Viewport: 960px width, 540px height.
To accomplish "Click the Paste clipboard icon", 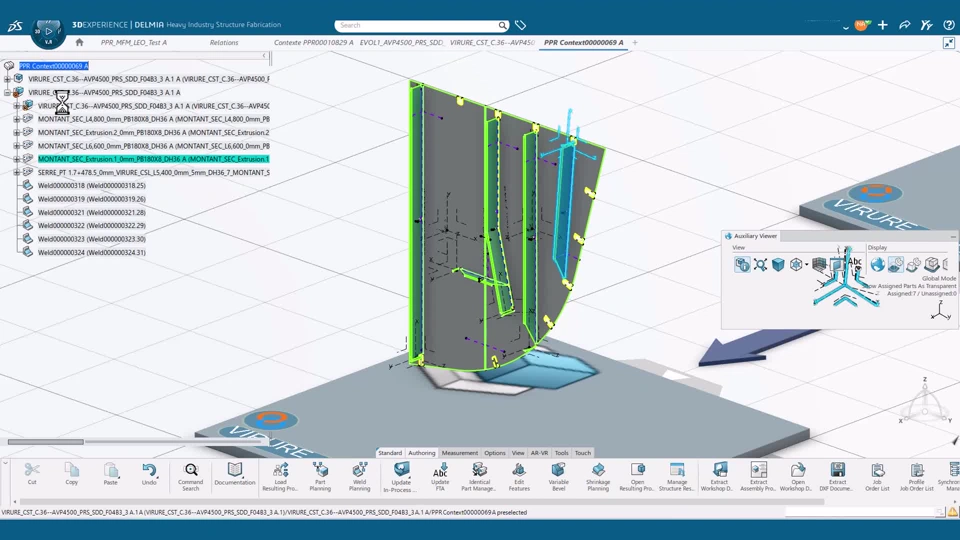I will pyautogui.click(x=111, y=470).
